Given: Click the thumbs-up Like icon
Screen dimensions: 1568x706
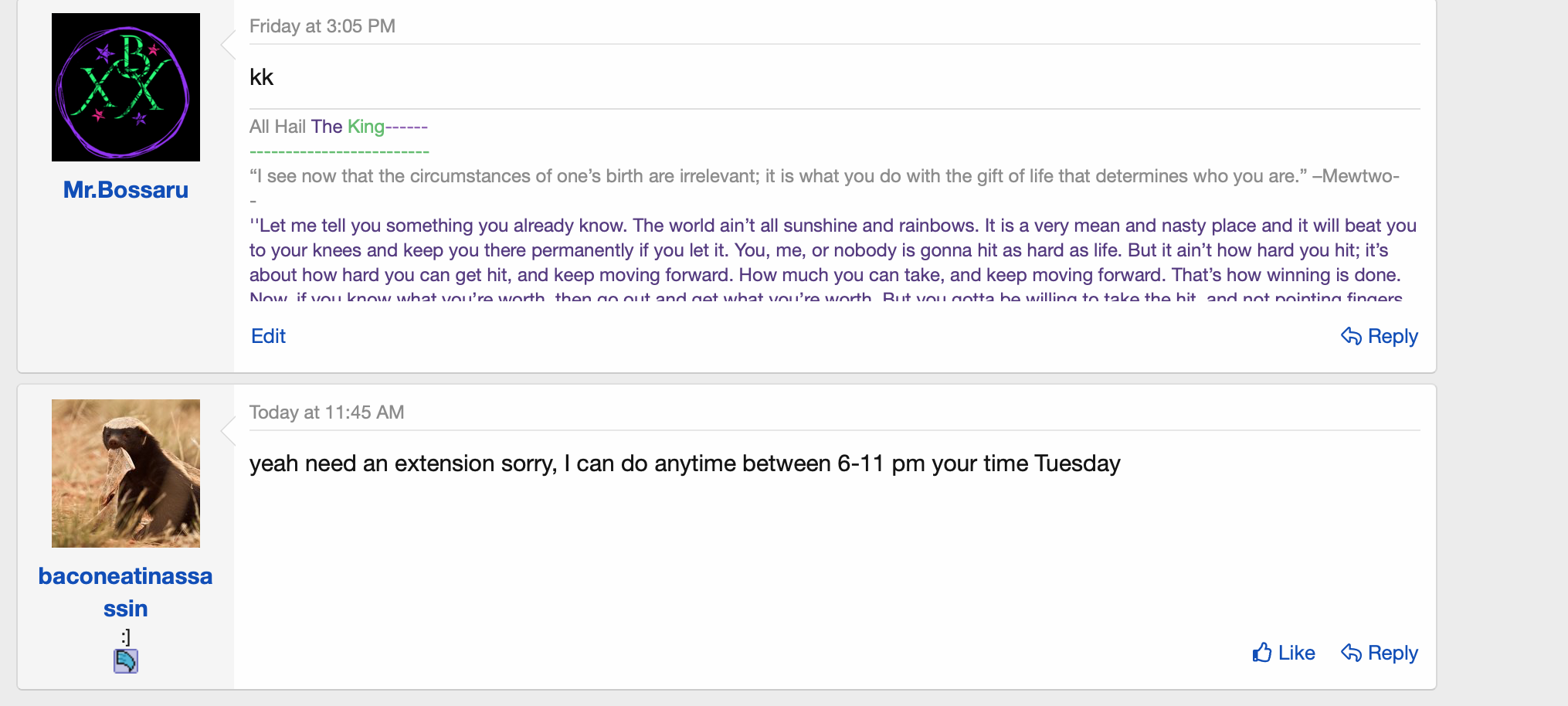Looking at the screenshot, I should (x=1262, y=653).
